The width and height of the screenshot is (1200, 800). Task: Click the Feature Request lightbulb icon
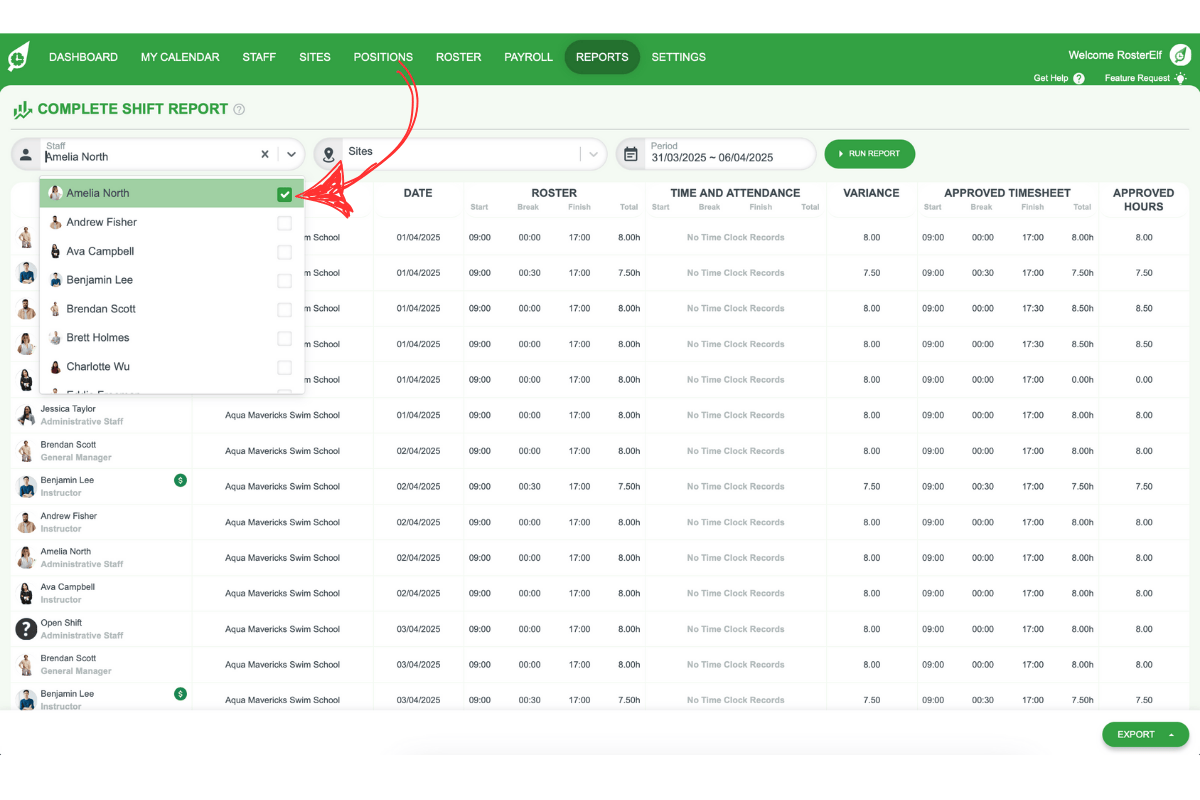coord(1180,78)
